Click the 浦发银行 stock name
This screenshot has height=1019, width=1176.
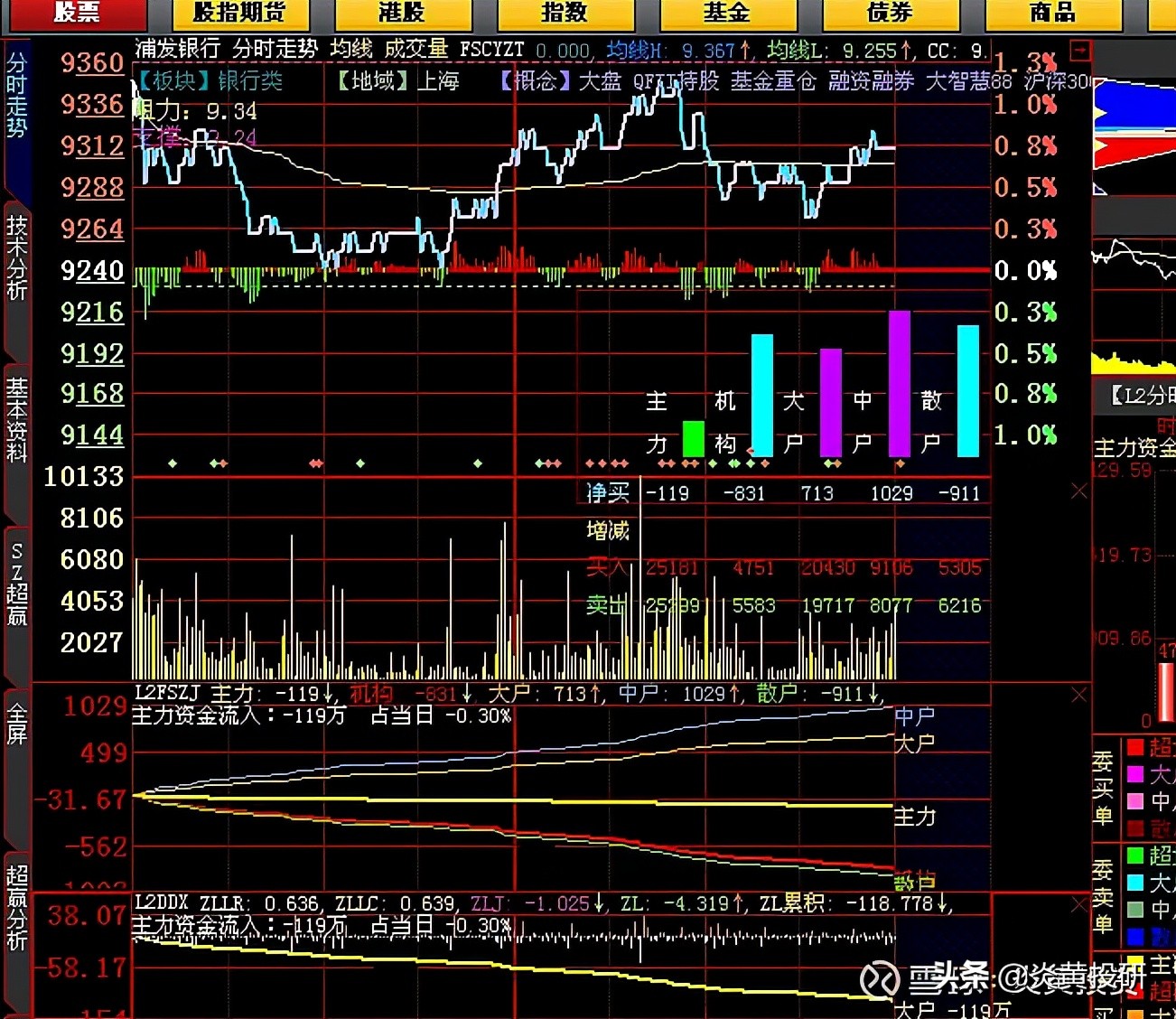click(178, 49)
